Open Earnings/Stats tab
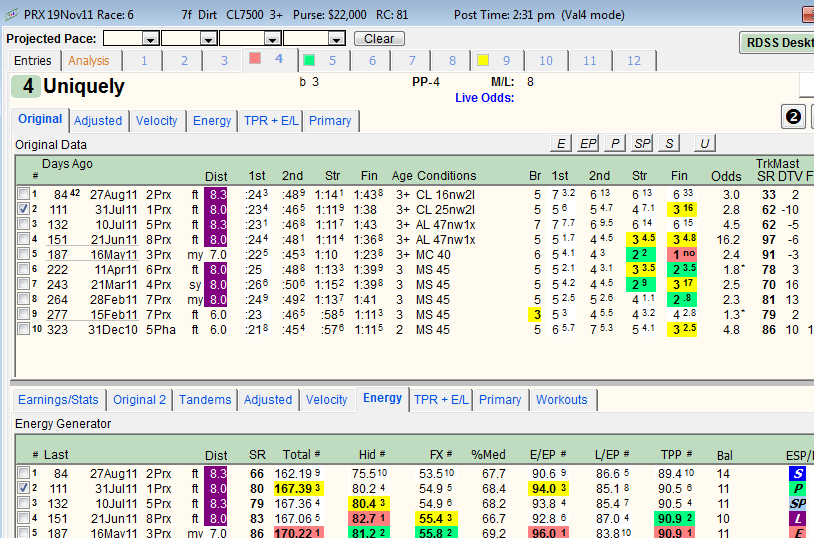The image size is (814, 538). pyautogui.click(x=58, y=400)
